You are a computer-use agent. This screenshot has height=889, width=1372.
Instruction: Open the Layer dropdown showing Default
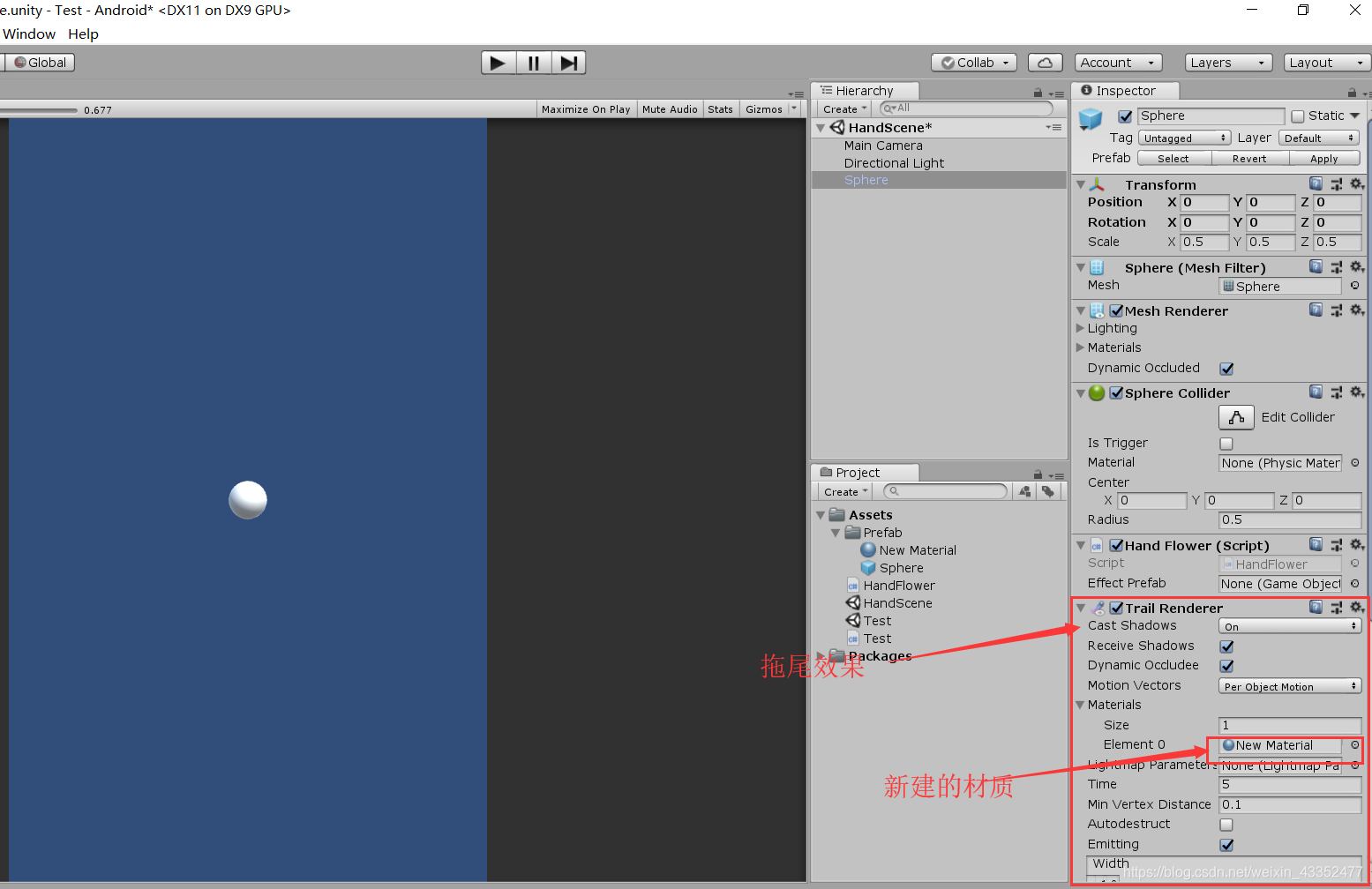(x=1319, y=138)
